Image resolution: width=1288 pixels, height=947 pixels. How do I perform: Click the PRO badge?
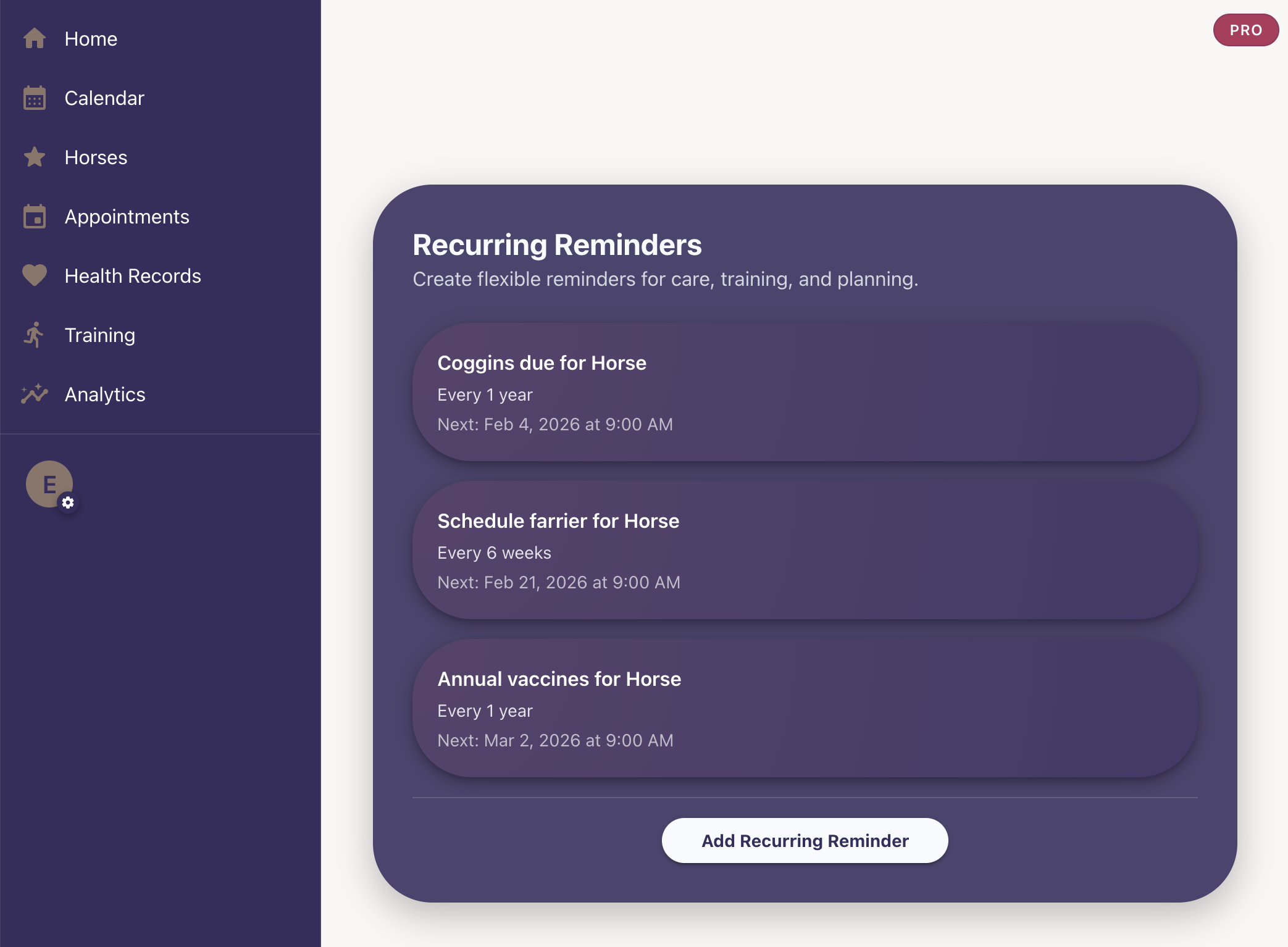[1245, 30]
